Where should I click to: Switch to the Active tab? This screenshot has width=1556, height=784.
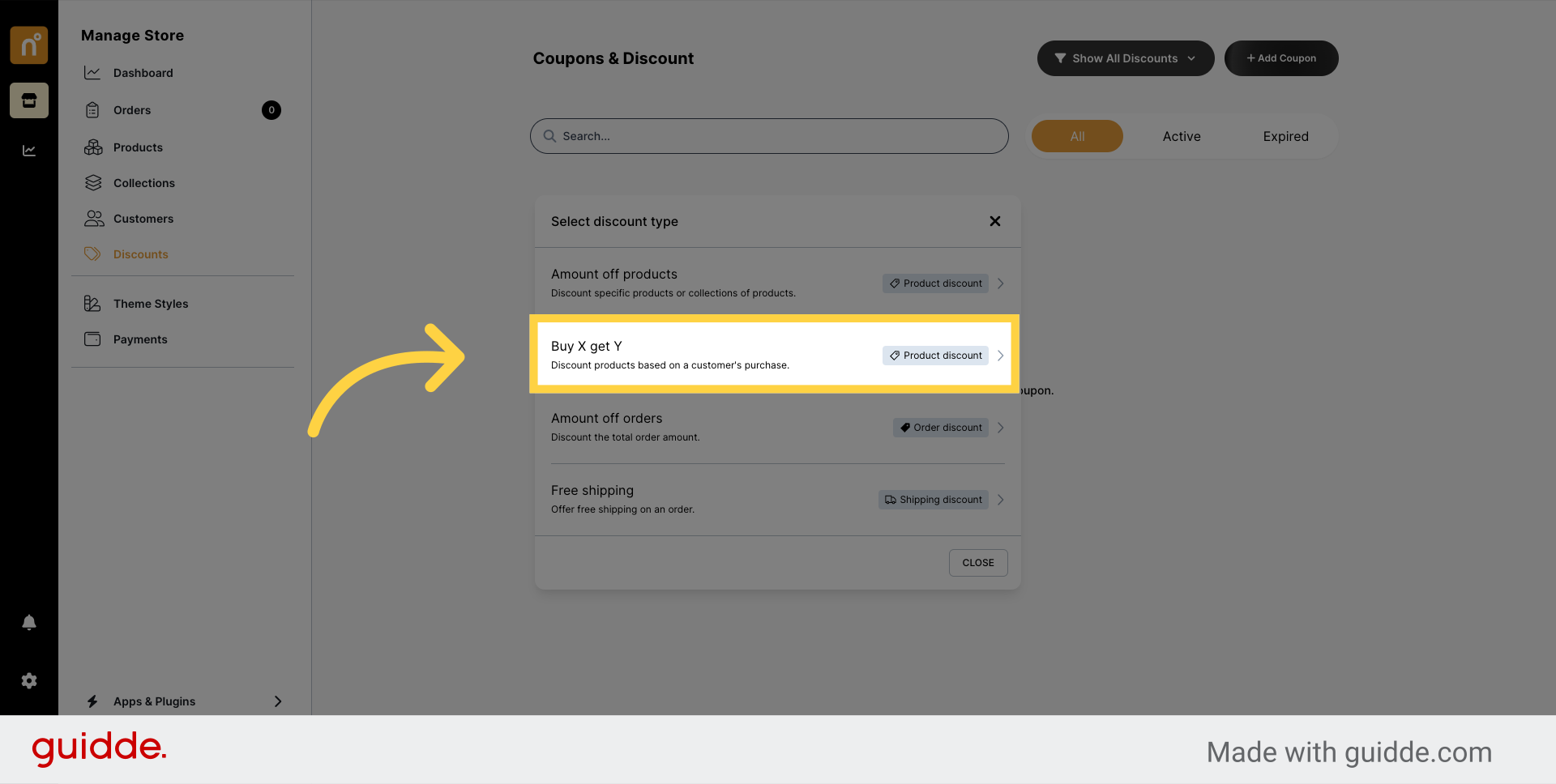coord(1182,136)
